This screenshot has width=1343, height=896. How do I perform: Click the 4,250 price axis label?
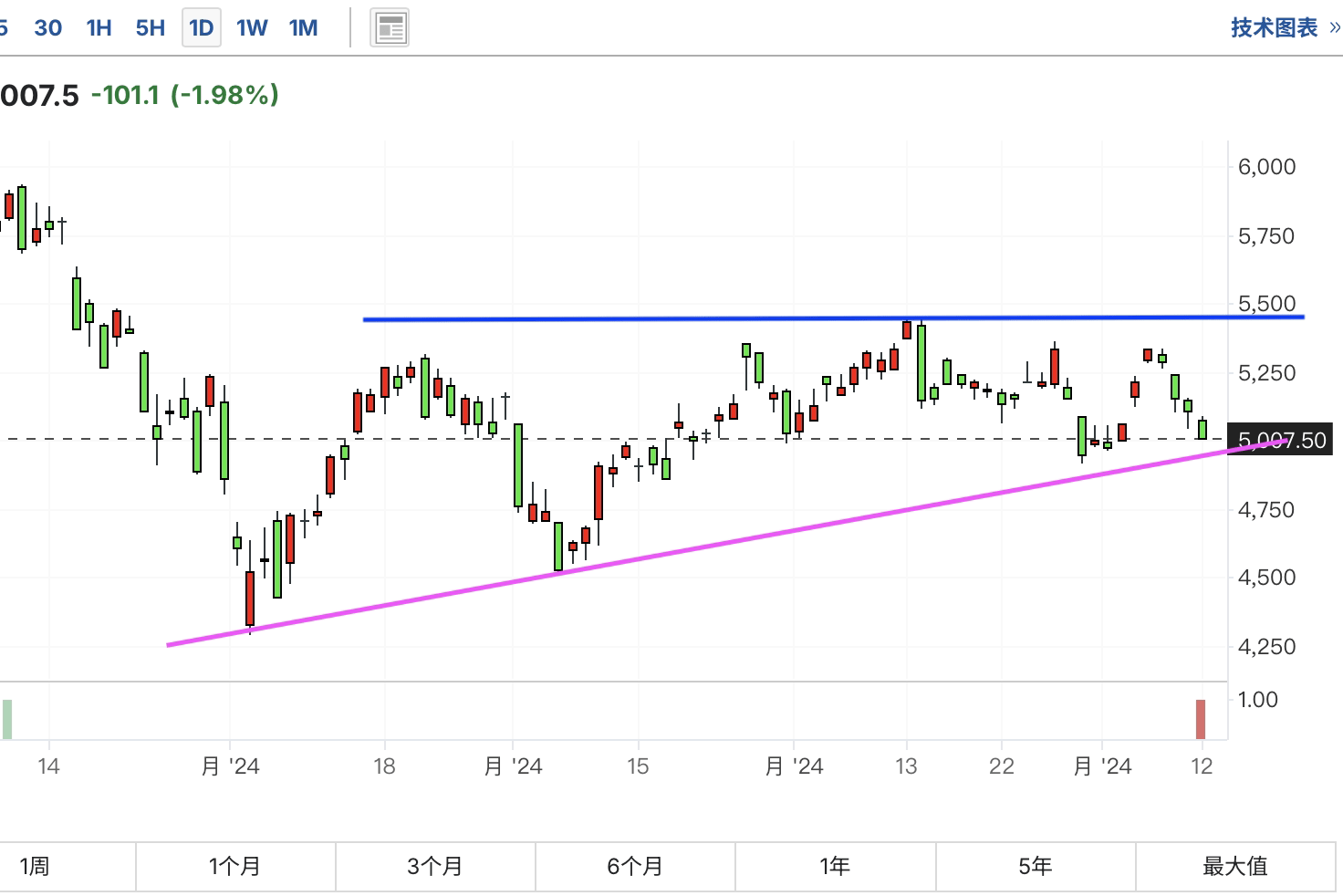coord(1266,647)
